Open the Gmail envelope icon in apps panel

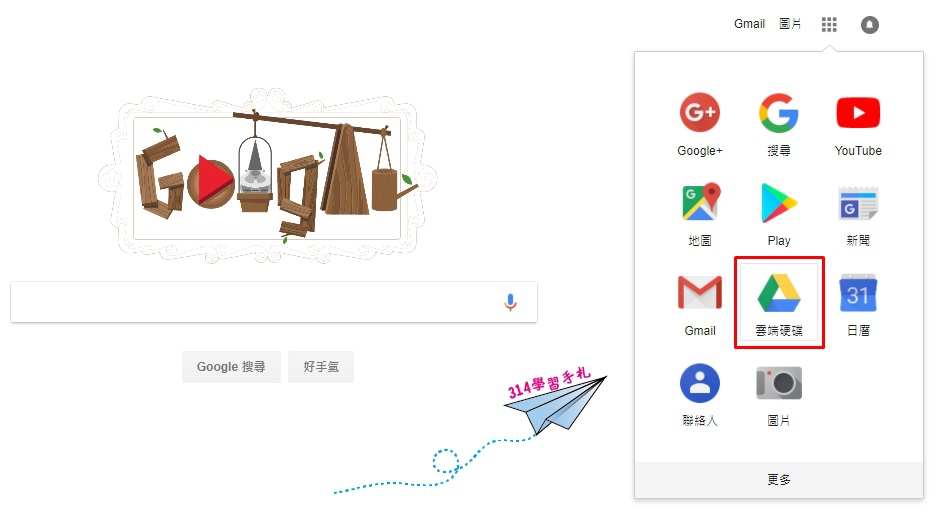(700, 292)
